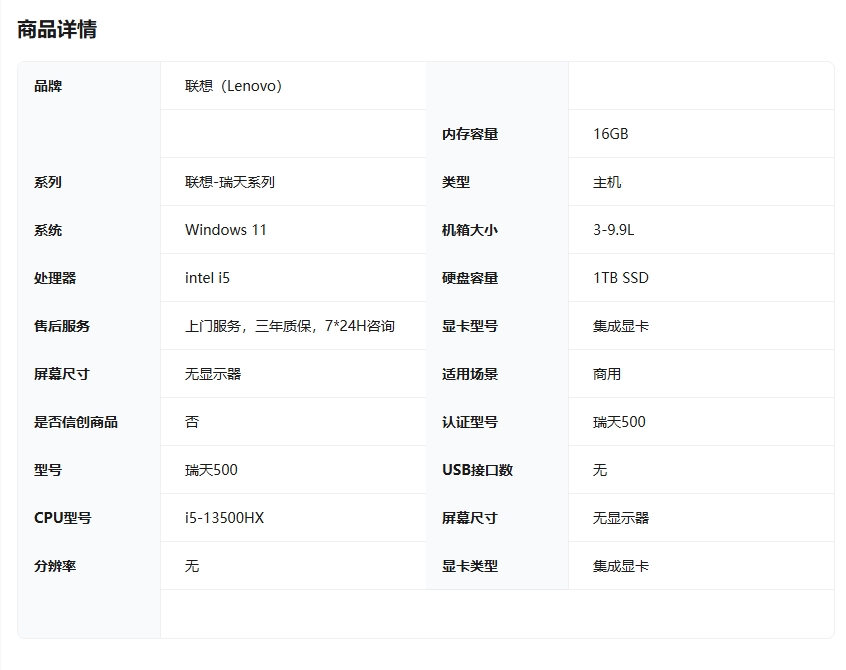Click the 商品详情 heading
The image size is (846, 670).
(57, 30)
